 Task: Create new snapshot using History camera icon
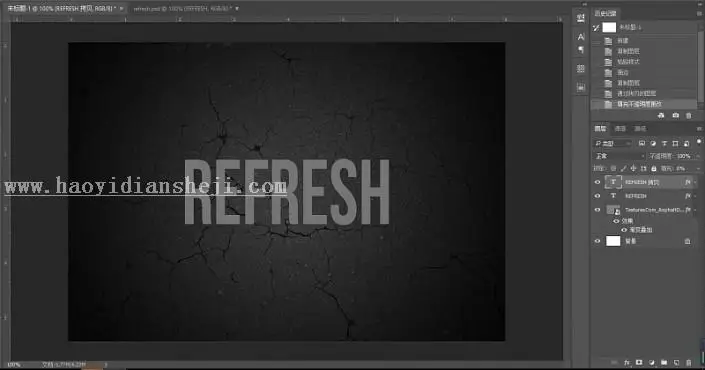click(x=675, y=116)
